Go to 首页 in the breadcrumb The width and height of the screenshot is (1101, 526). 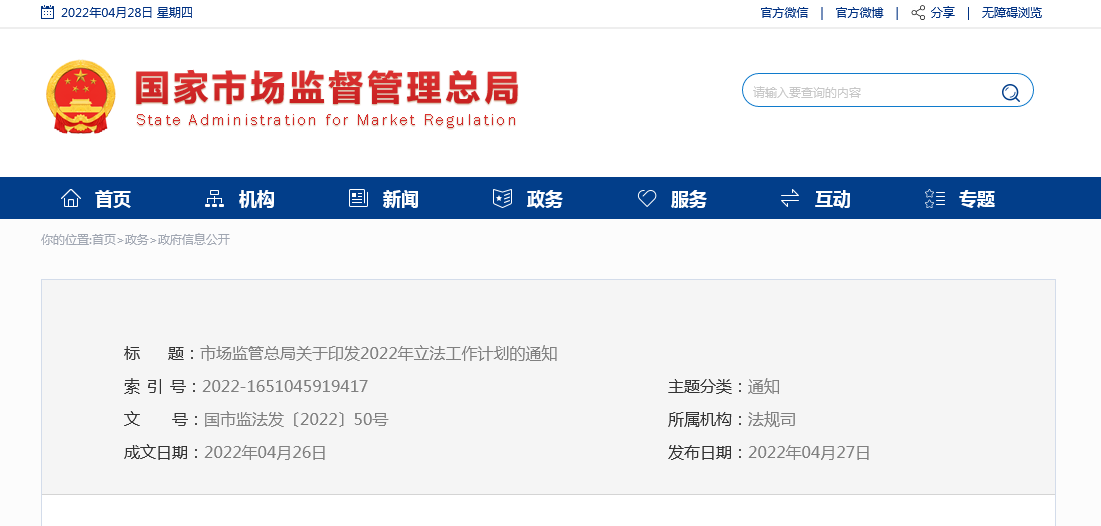pyautogui.click(x=104, y=239)
